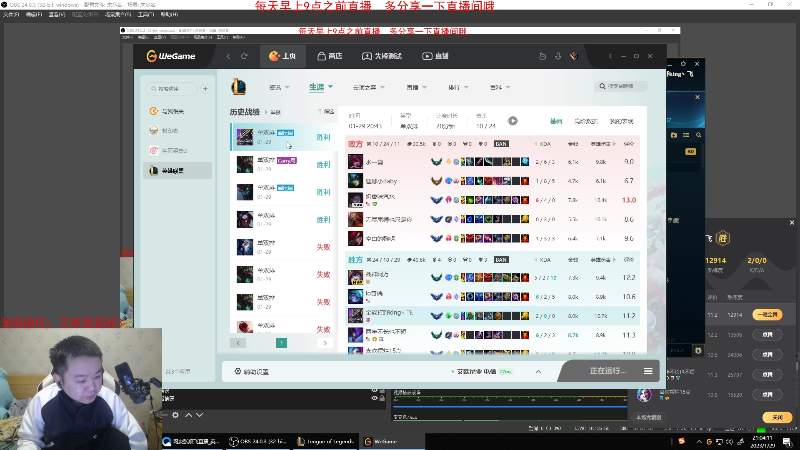Move source up in OBS list
The height and width of the screenshot is (450, 800).
[188, 415]
